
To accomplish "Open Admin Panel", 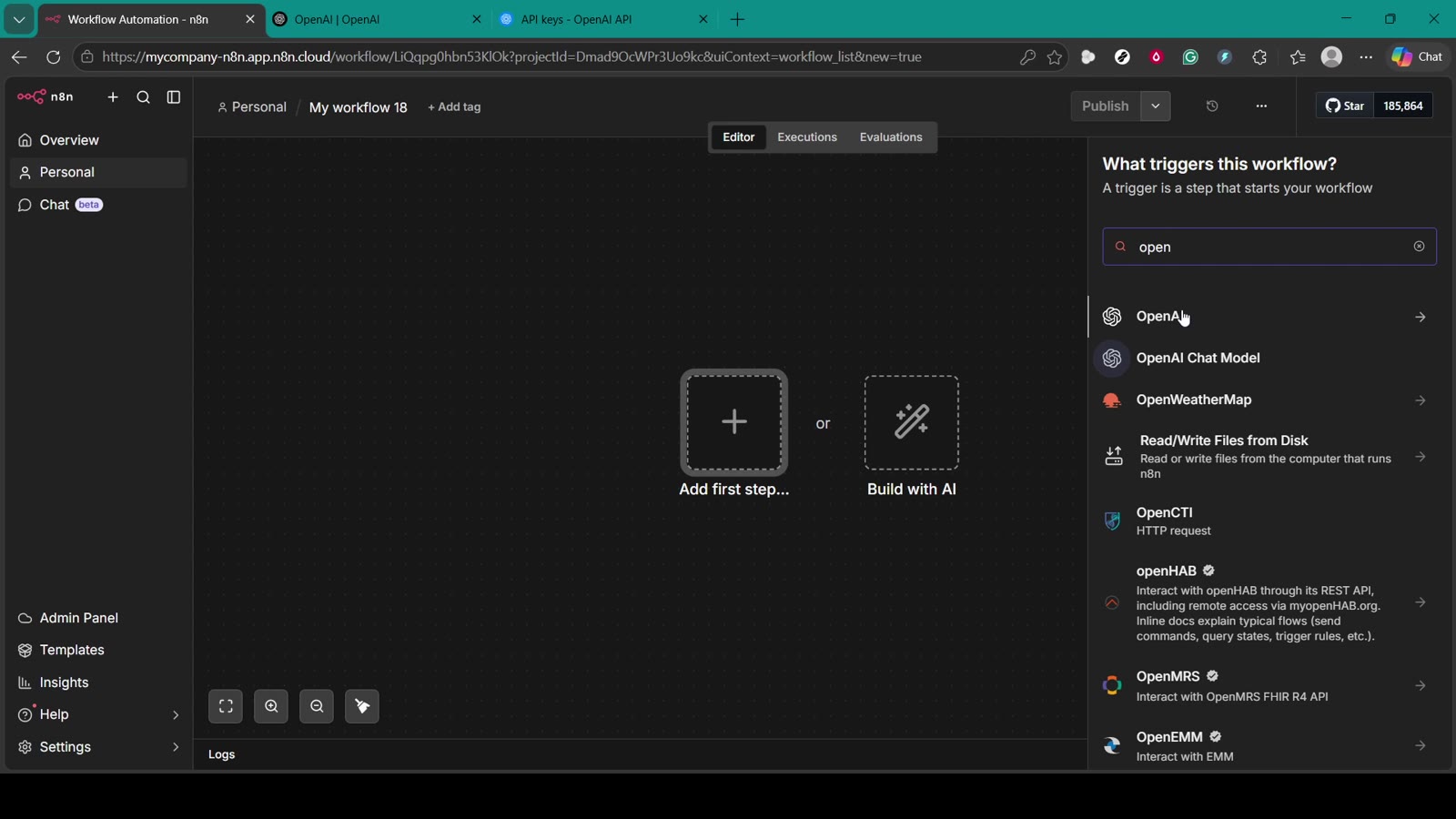I will coord(98,619).
